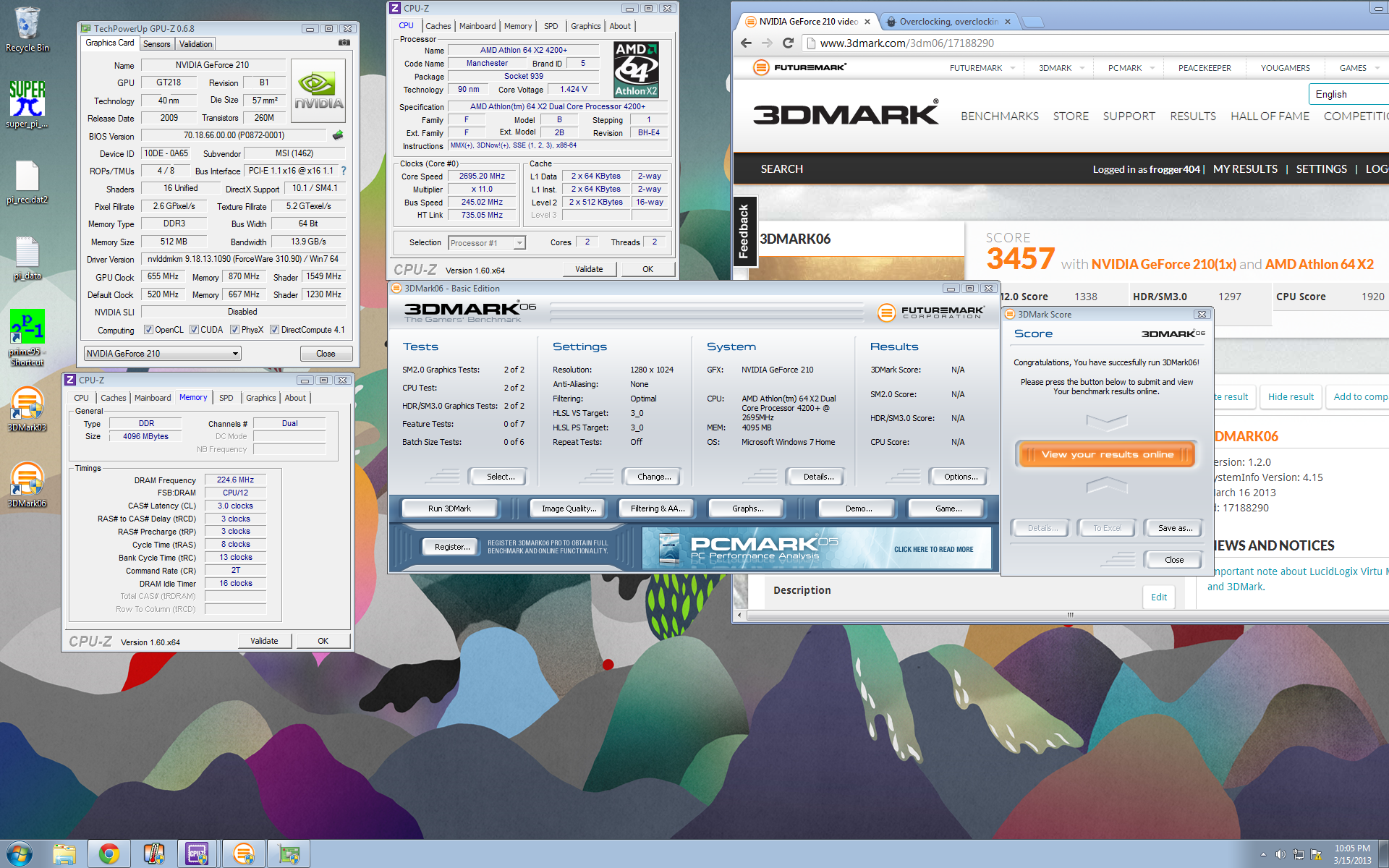Click Image Quality button in 3DMark06

(569, 509)
